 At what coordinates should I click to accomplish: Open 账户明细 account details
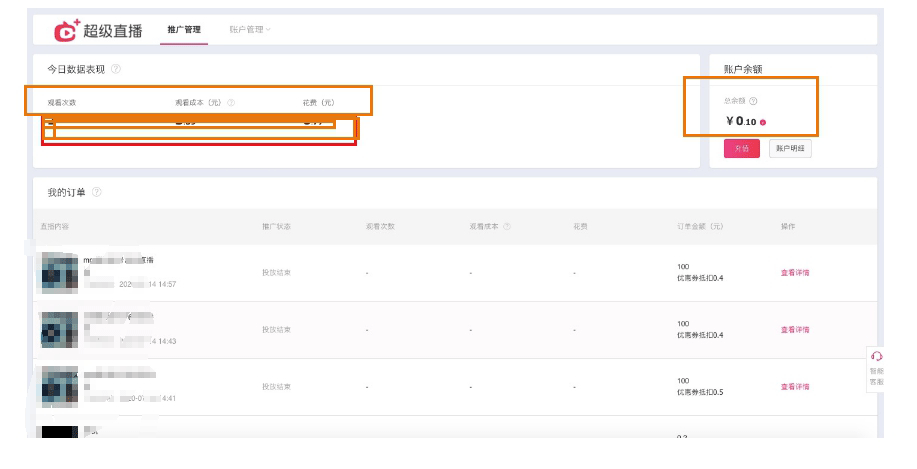coord(789,148)
